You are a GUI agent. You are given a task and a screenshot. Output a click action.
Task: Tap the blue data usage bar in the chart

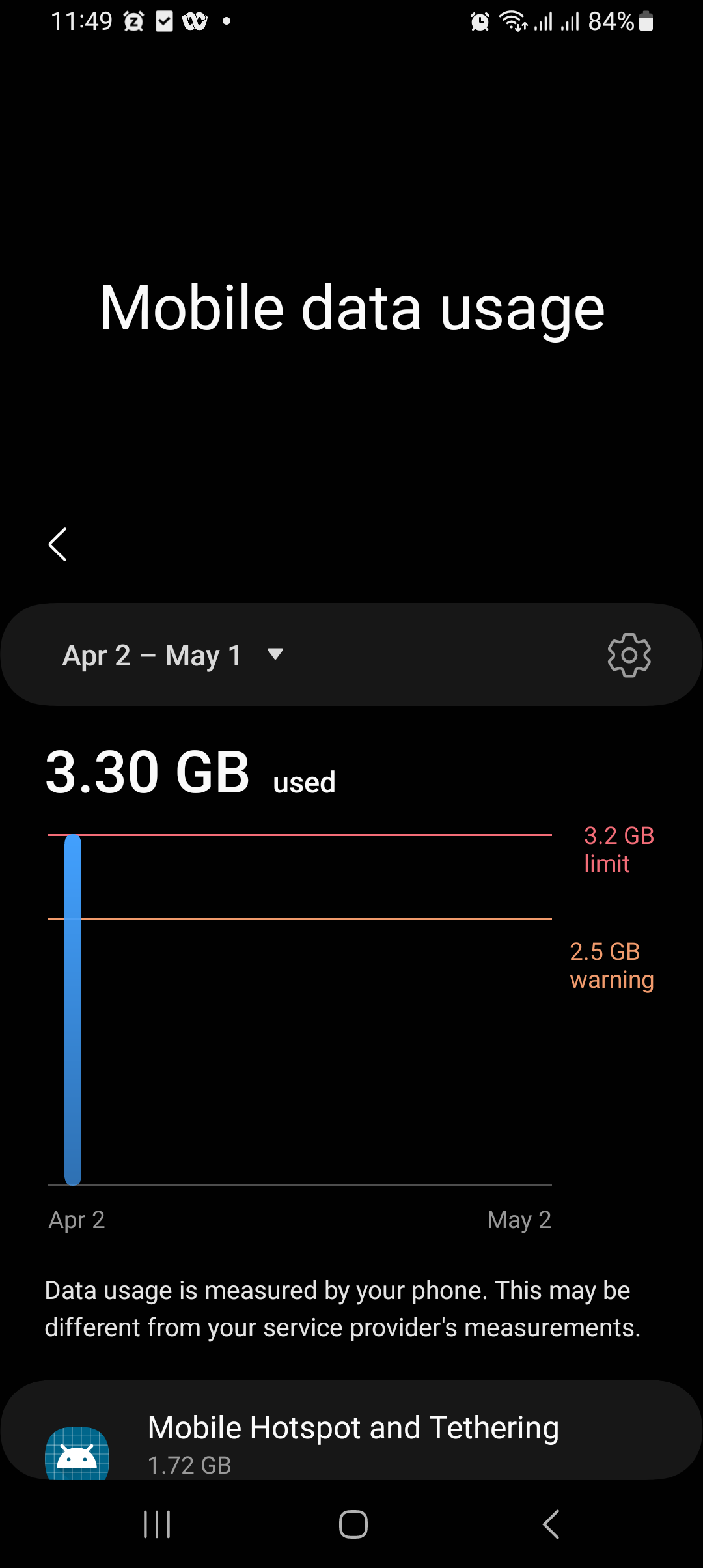pos(73,1009)
